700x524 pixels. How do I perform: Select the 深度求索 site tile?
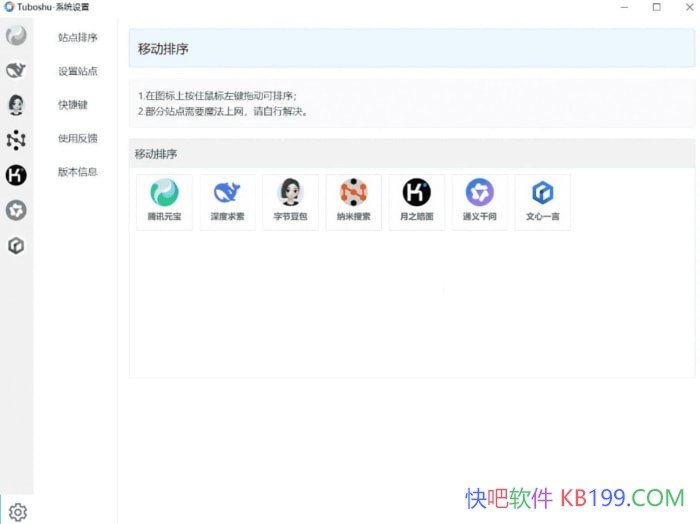coord(227,201)
